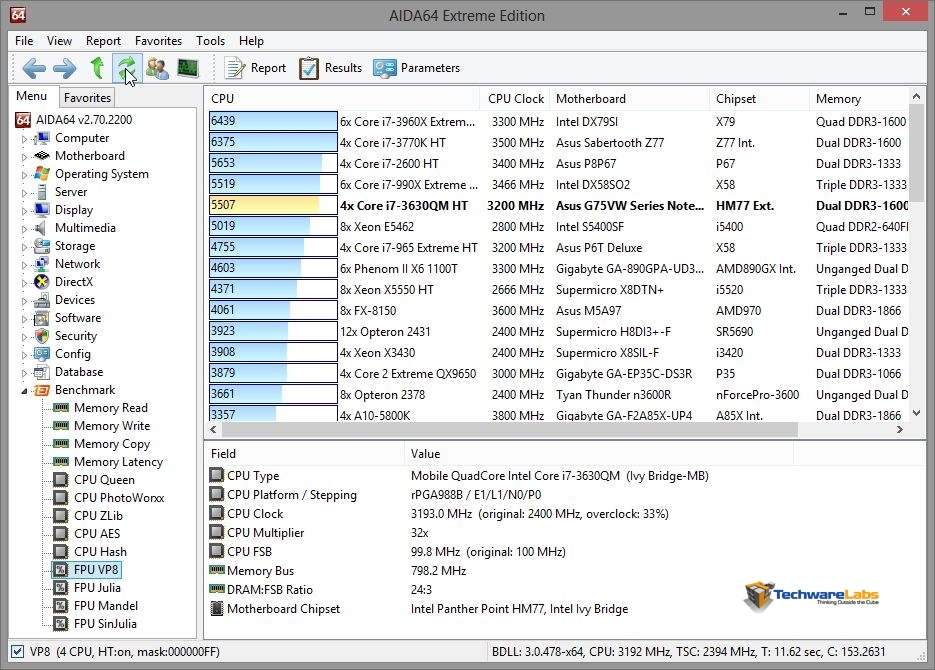Click the vertical scrollbar up arrow
935x670 pixels.
click(917, 97)
